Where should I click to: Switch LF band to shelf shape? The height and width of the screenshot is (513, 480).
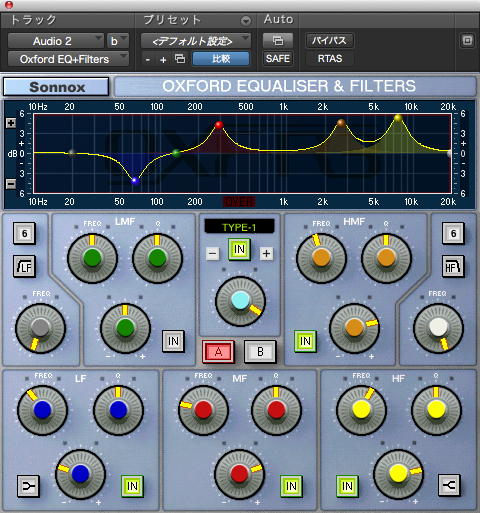pos(28,486)
